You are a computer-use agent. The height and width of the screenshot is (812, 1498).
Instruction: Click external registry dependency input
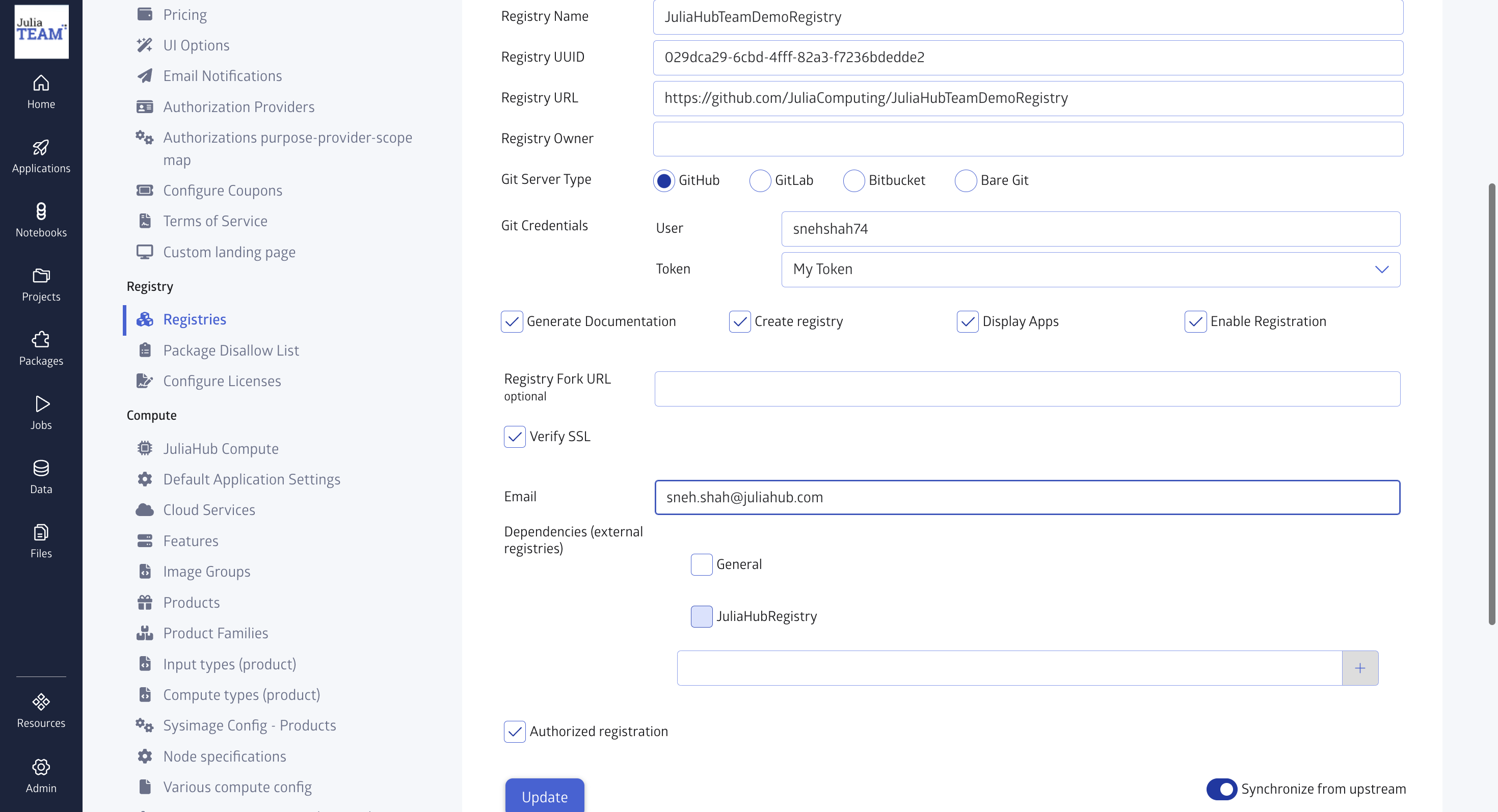coord(1009,668)
